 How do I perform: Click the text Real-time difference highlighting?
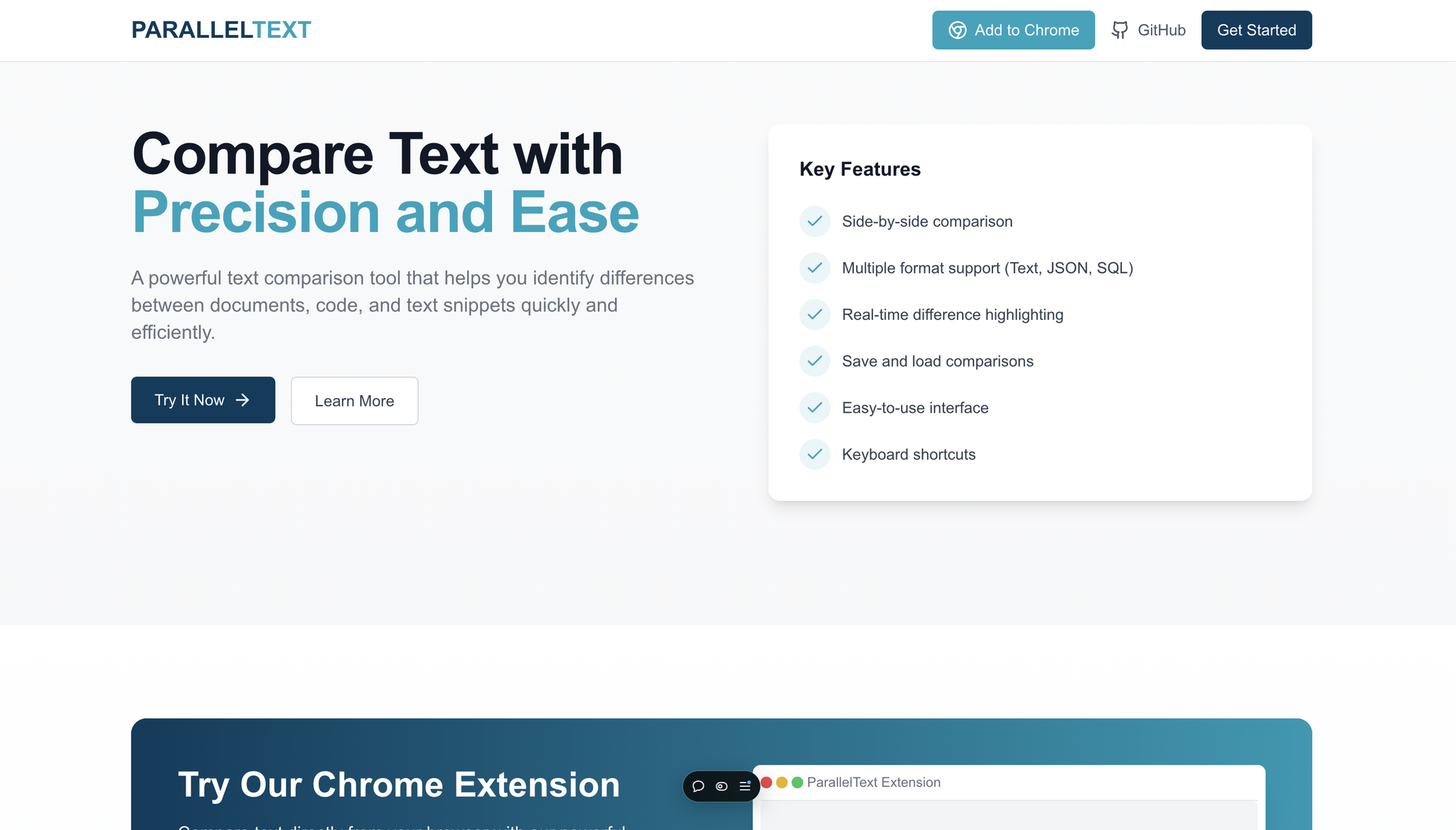(x=953, y=315)
